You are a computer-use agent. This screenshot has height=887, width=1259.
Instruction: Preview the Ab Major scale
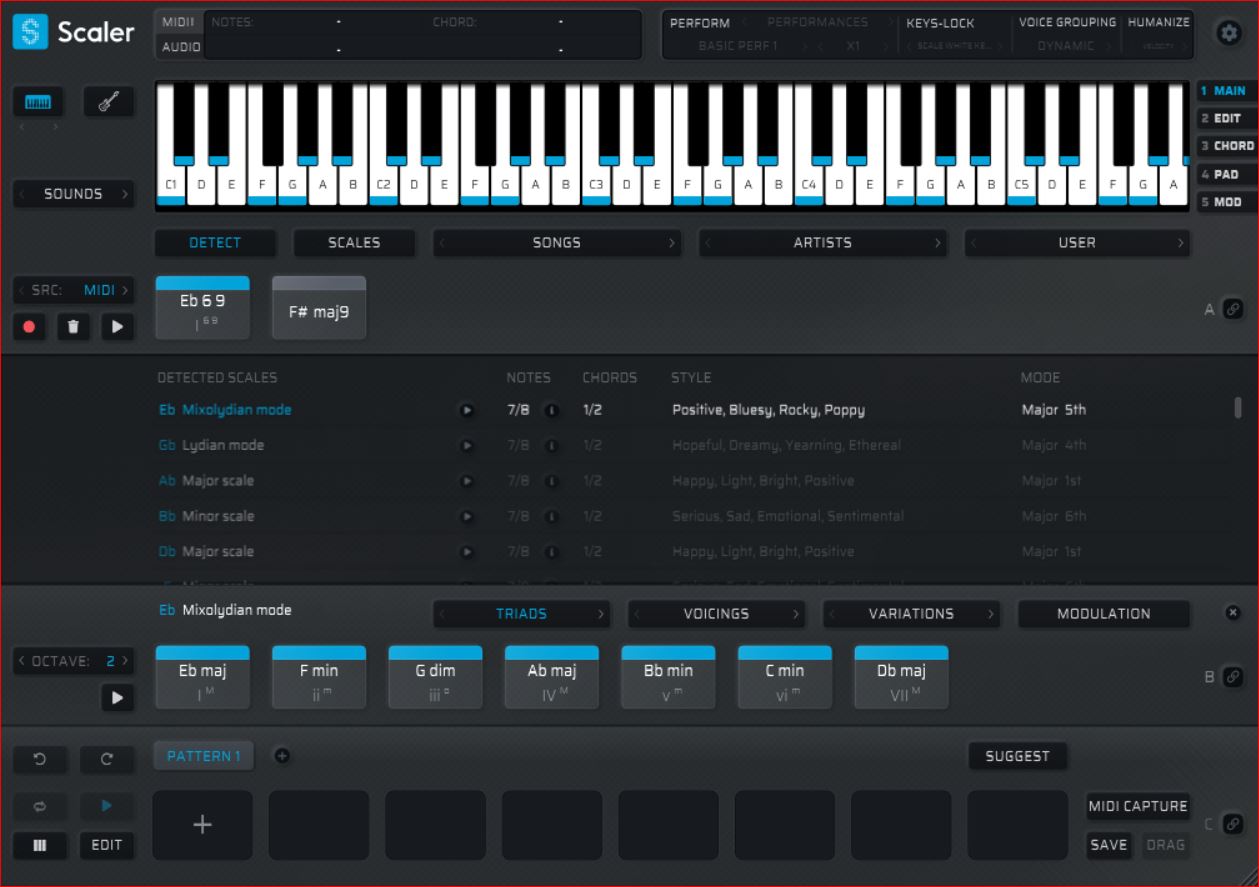click(x=465, y=481)
